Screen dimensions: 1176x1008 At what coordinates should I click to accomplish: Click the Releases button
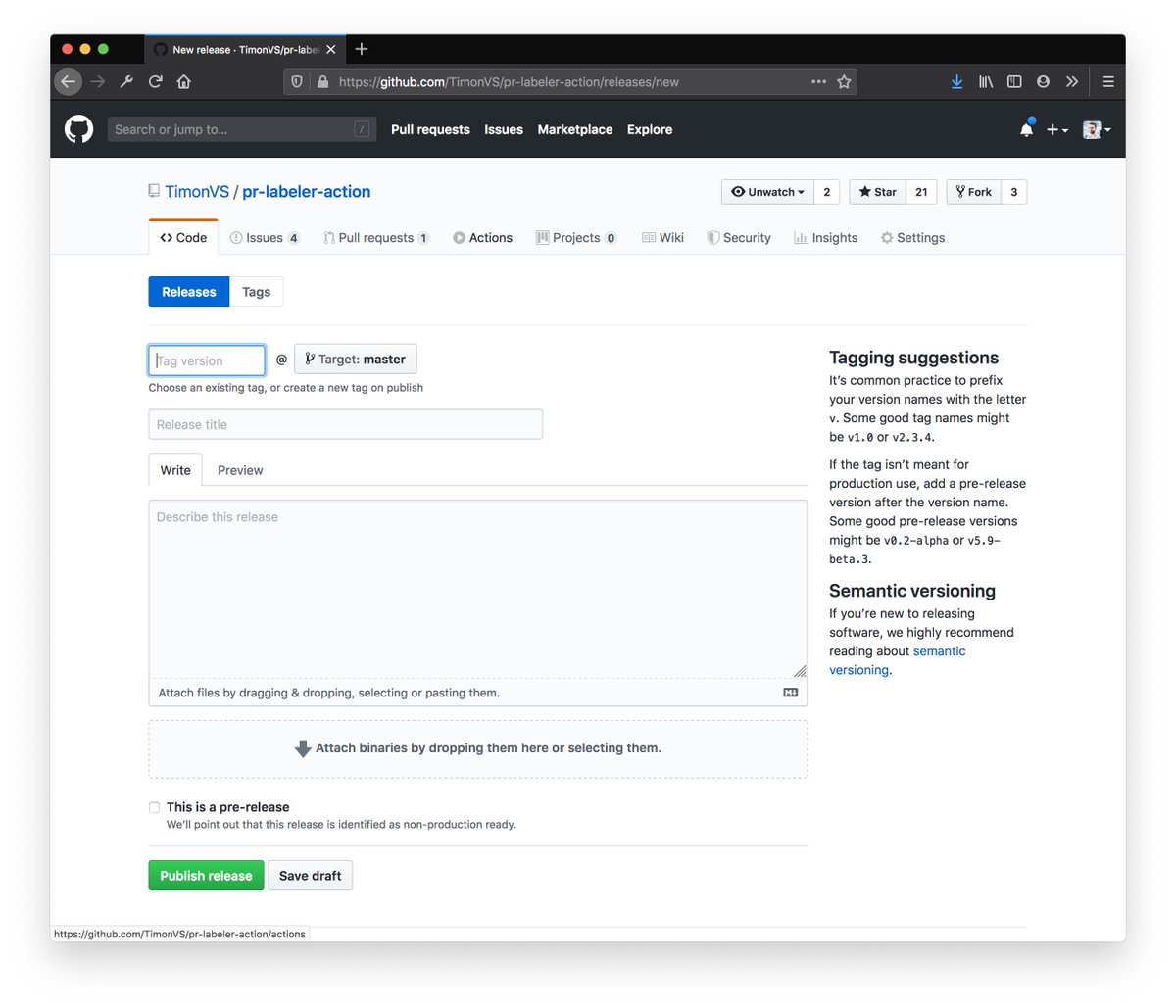[189, 292]
